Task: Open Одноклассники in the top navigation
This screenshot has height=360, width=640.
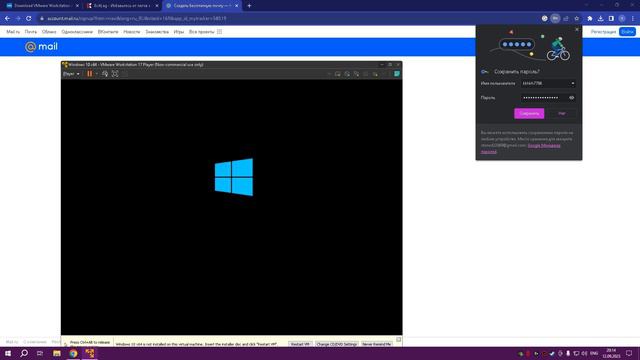Action: [77, 31]
